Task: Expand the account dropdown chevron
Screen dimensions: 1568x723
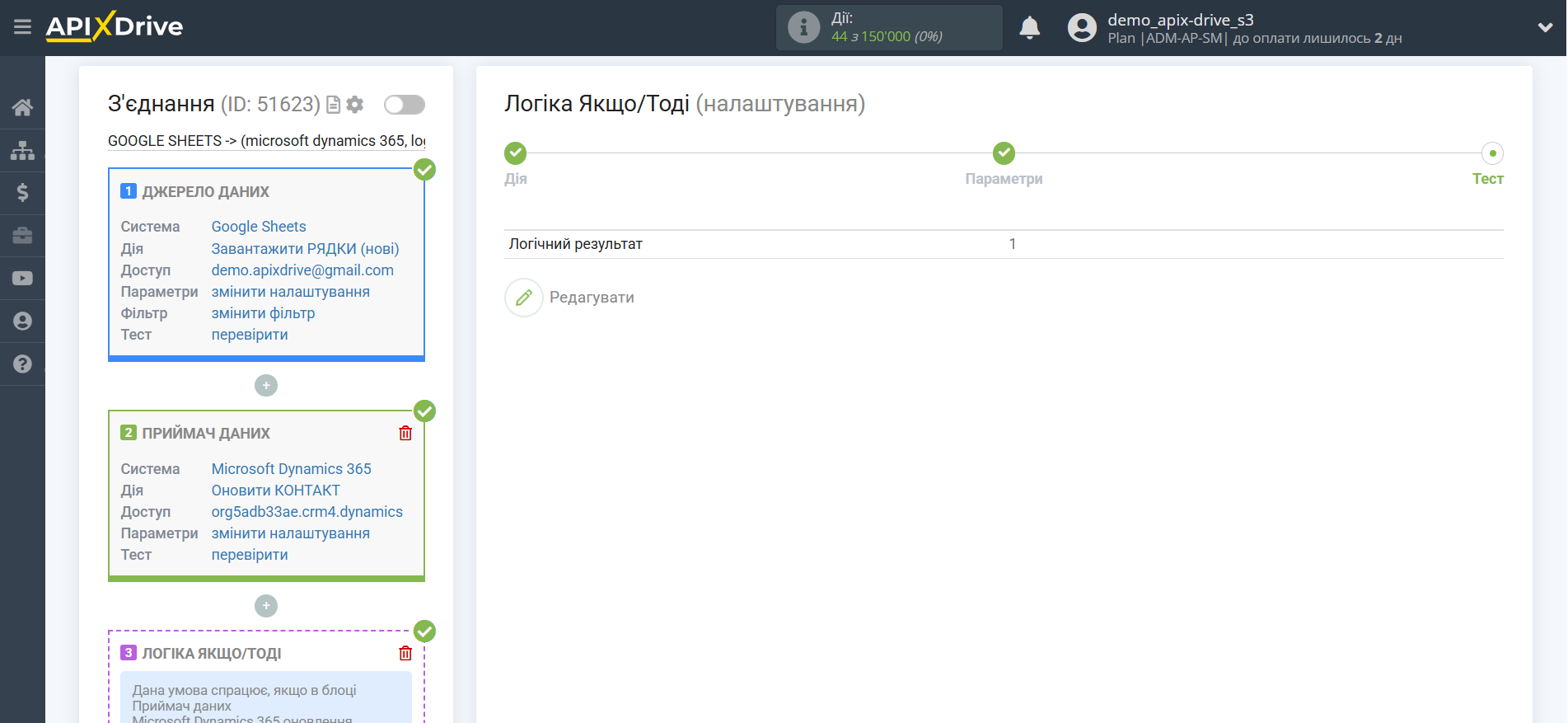Action: [1545, 27]
